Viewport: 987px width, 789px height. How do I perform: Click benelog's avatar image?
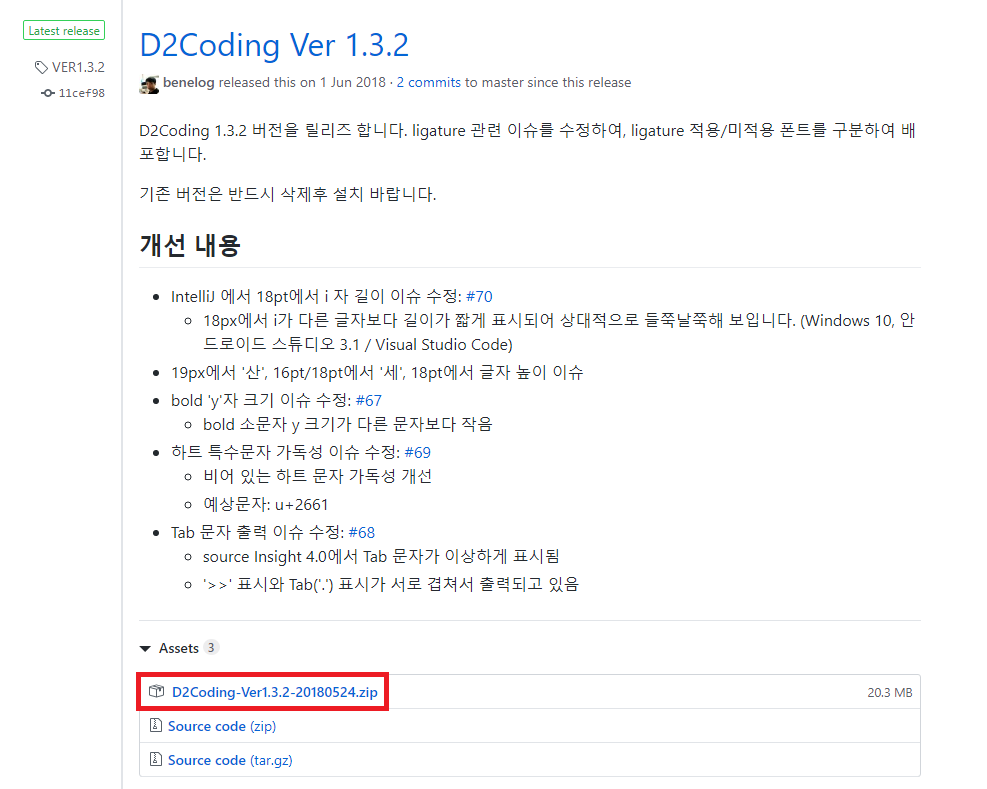pos(149,84)
